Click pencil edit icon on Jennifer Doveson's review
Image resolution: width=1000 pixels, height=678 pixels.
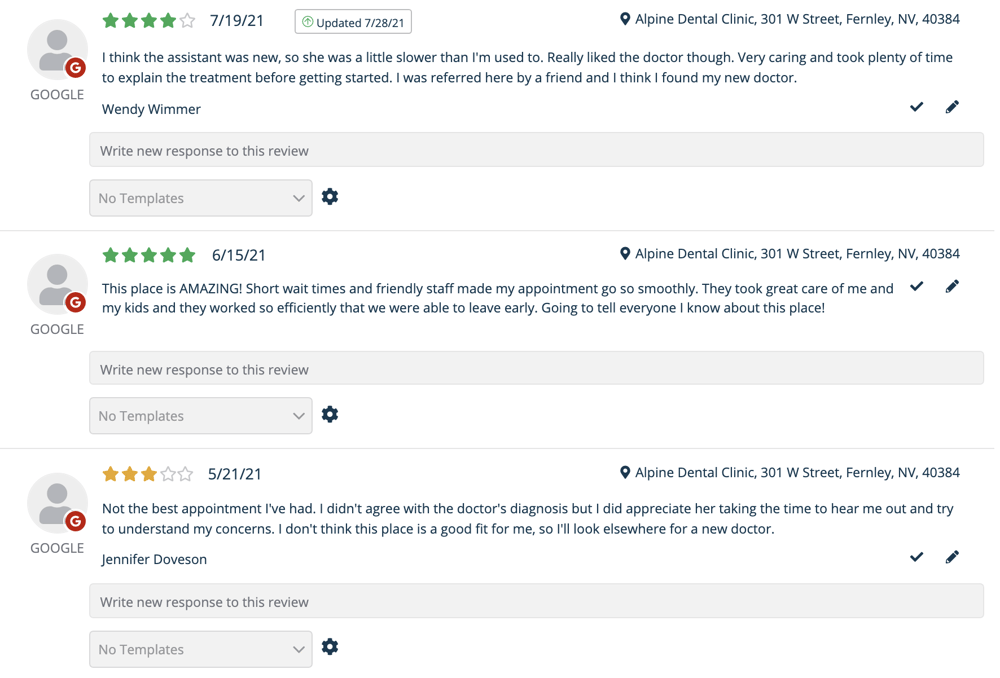[952, 557]
